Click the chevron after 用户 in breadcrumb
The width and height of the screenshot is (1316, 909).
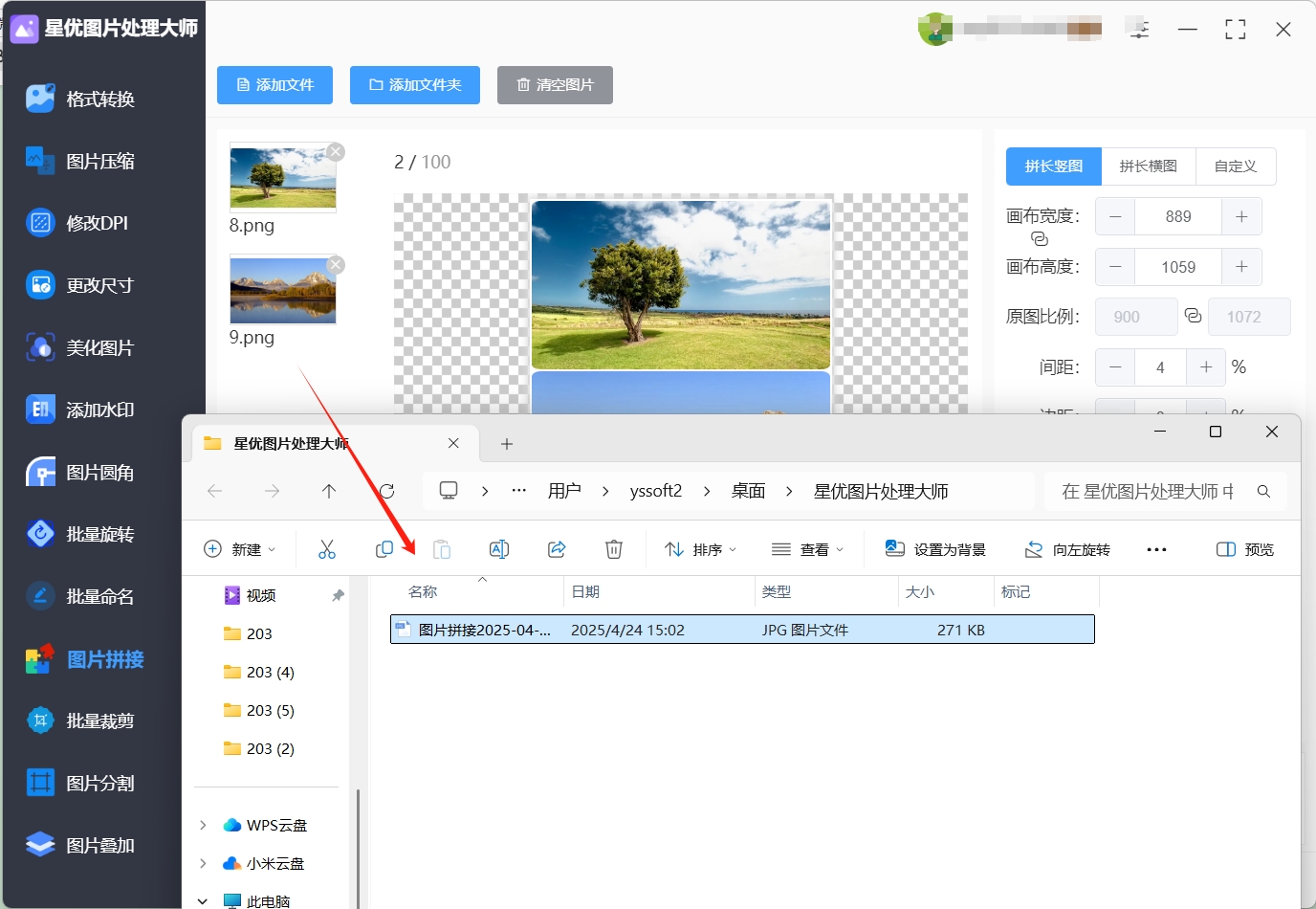(x=605, y=491)
